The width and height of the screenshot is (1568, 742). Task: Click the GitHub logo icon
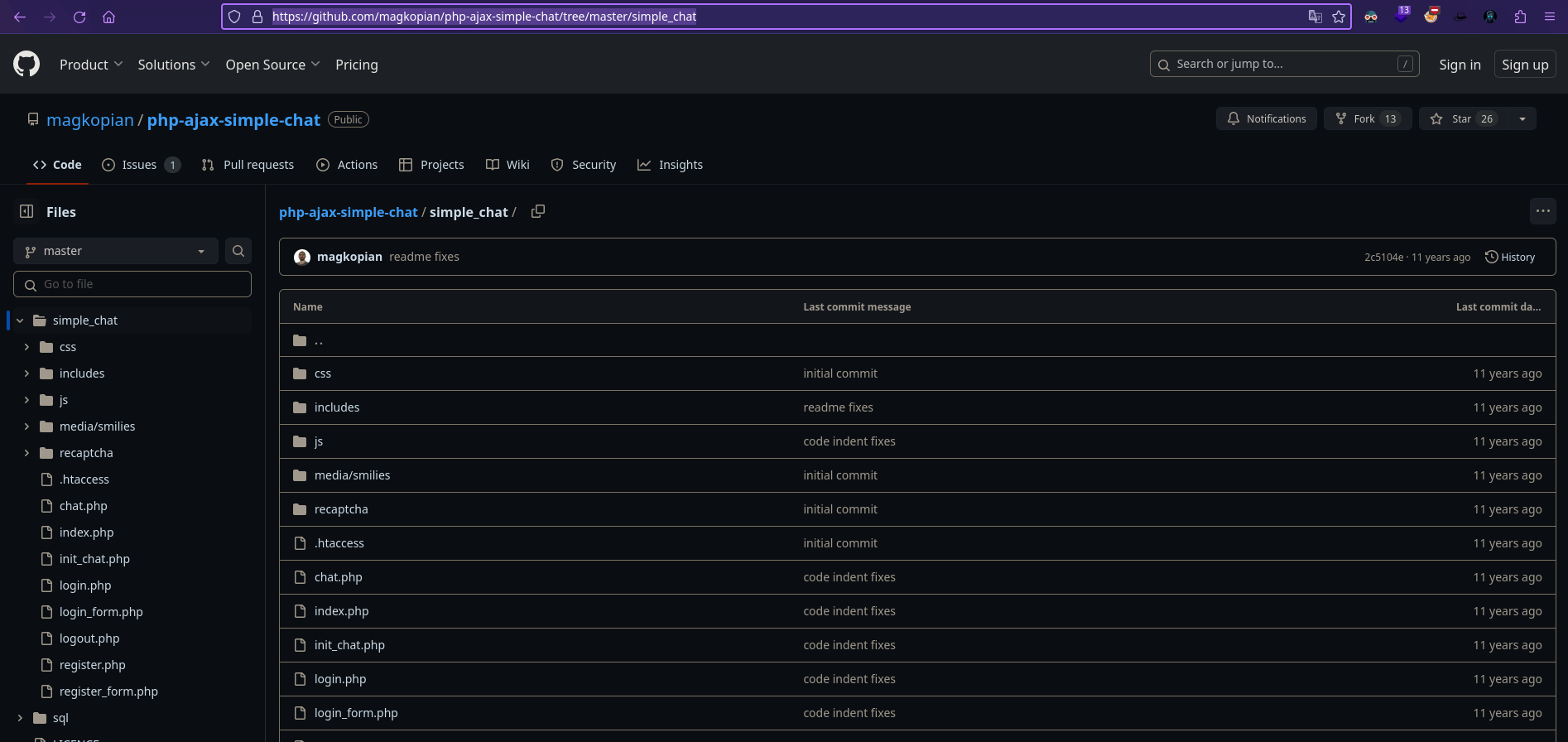click(x=26, y=64)
